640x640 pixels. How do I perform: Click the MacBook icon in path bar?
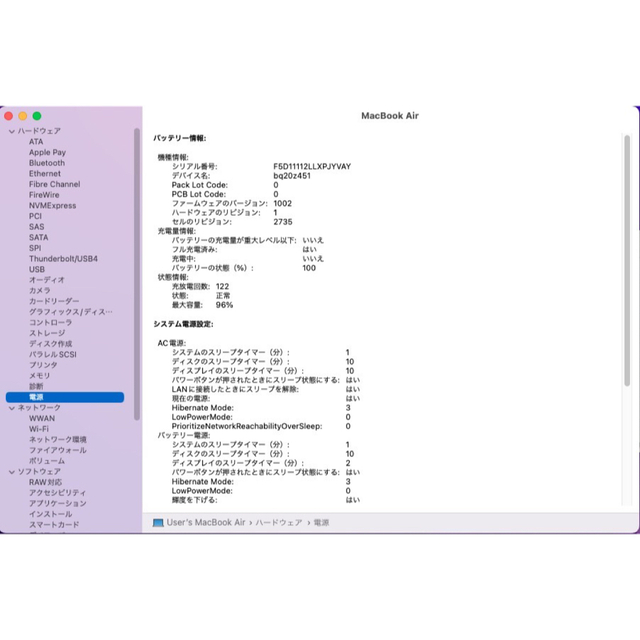click(158, 523)
